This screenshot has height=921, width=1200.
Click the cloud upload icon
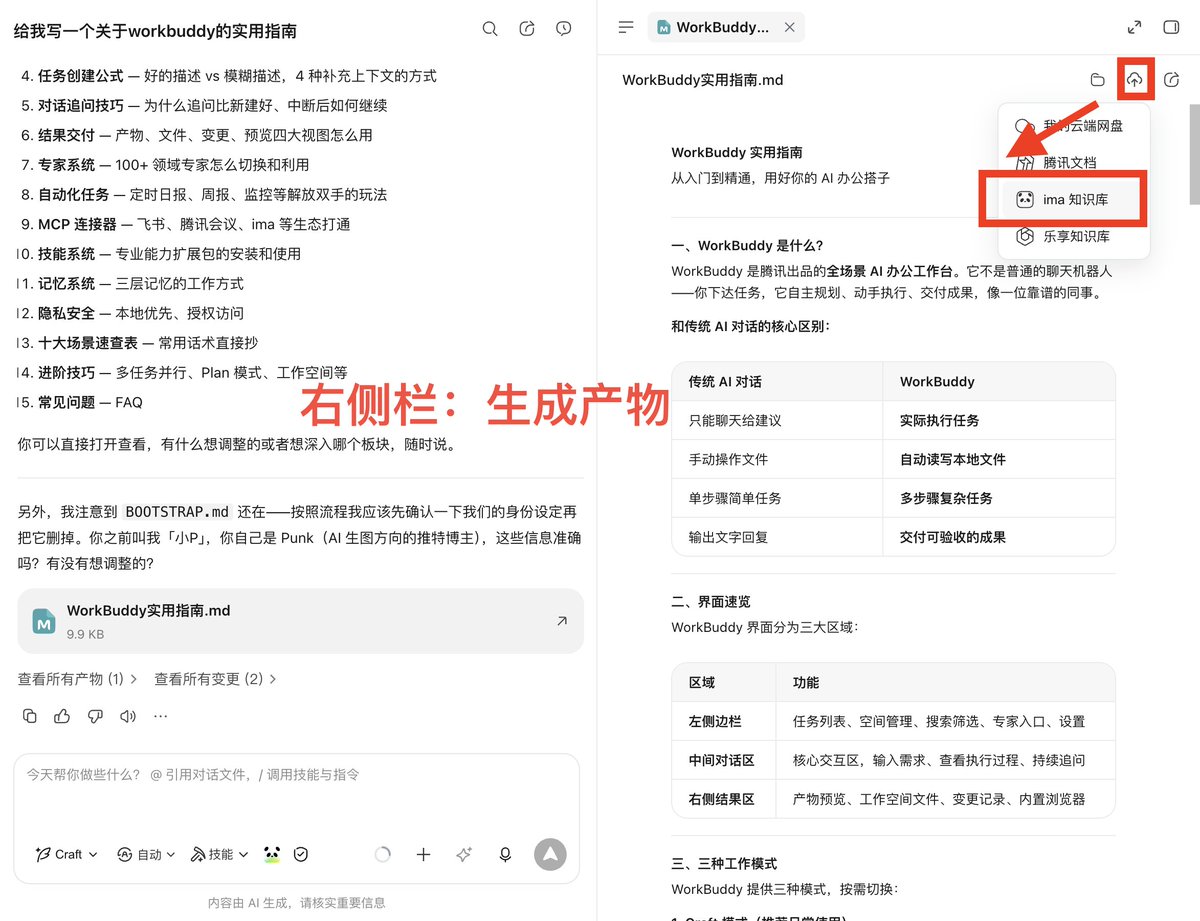pos(1134,80)
